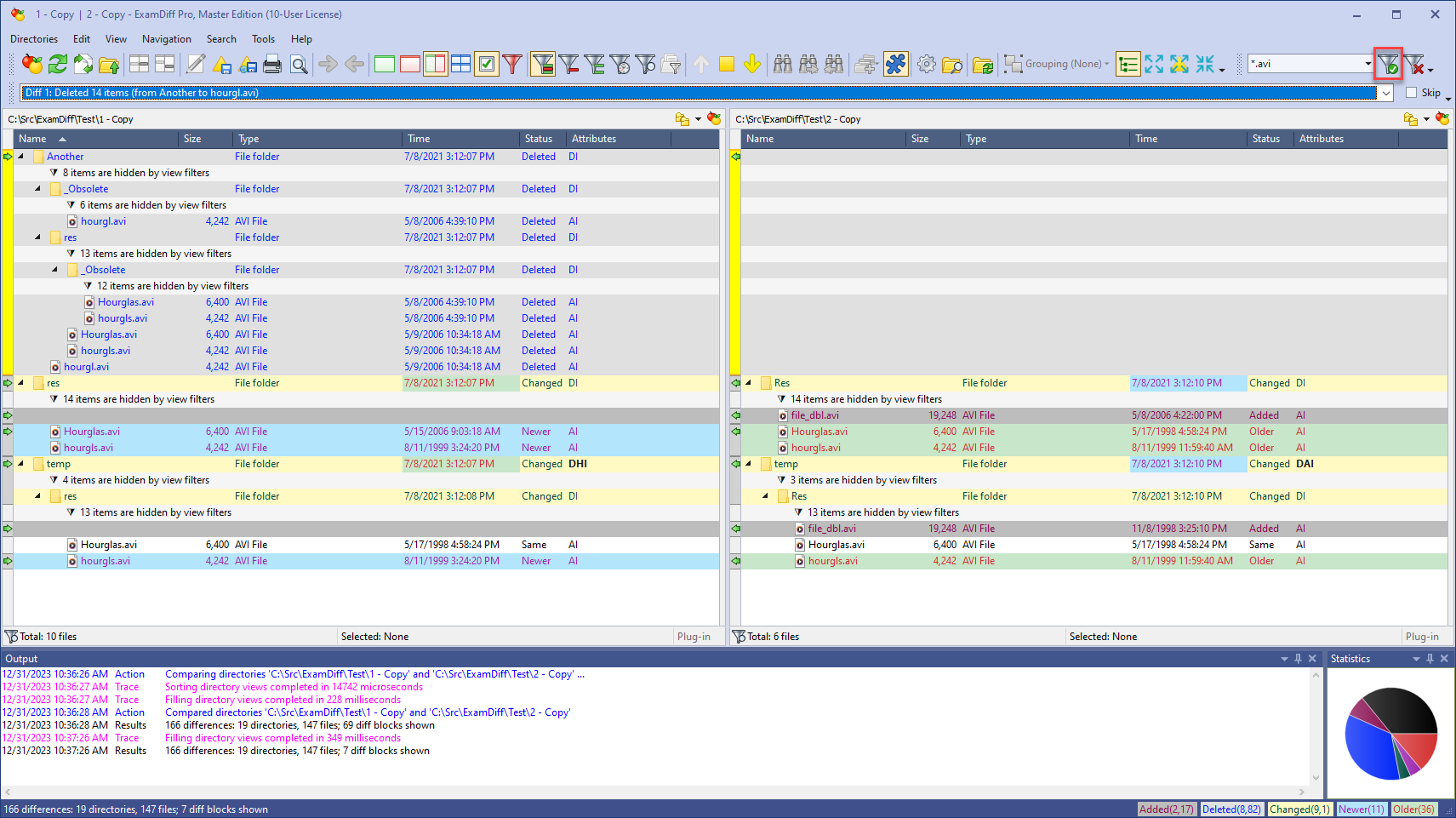
Task: Click the Print icon in toolbar
Action: point(272,64)
